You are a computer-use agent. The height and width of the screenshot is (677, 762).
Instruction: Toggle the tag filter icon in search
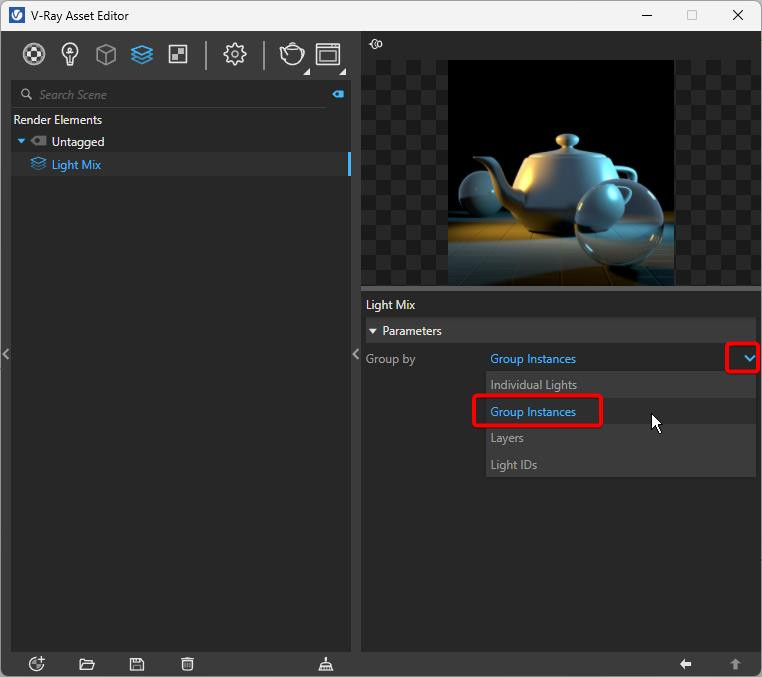tap(338, 94)
